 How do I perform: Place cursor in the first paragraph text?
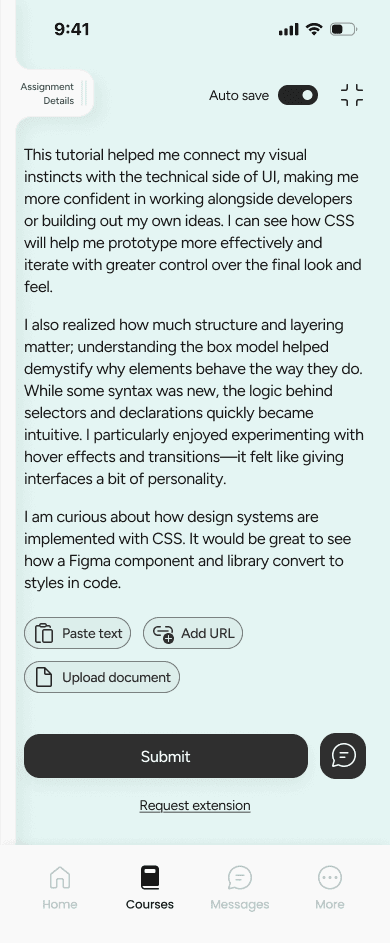[x=193, y=221]
